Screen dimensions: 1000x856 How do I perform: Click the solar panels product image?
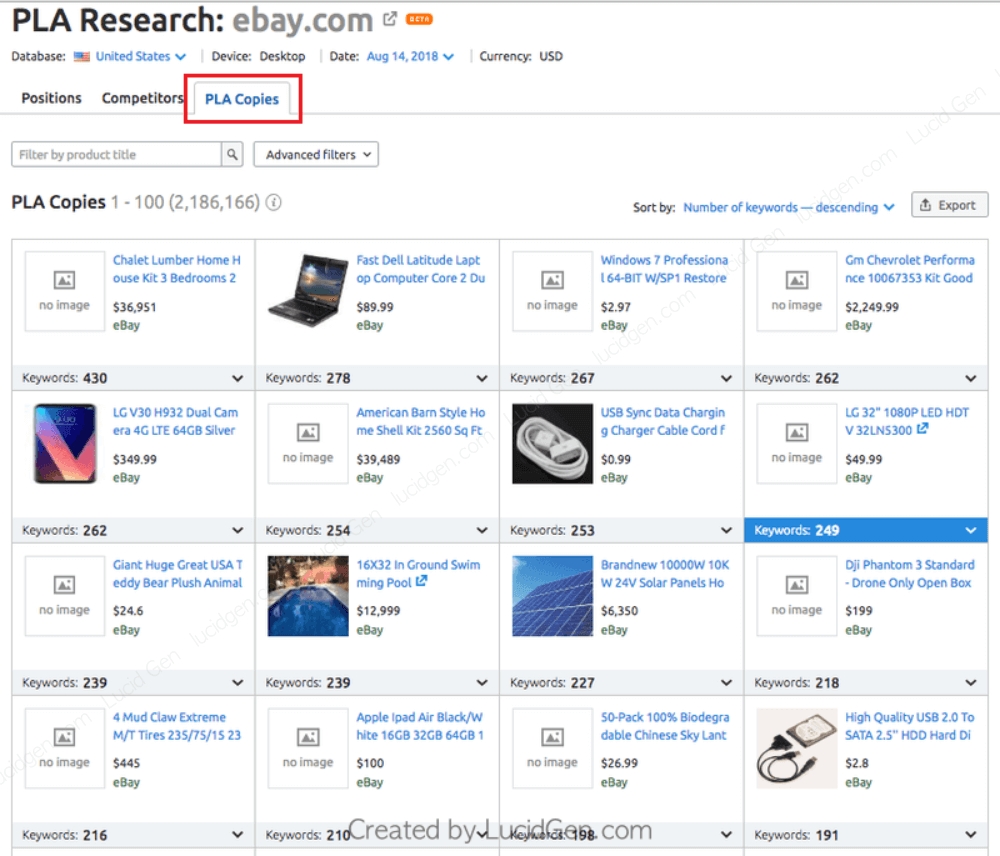coord(552,596)
